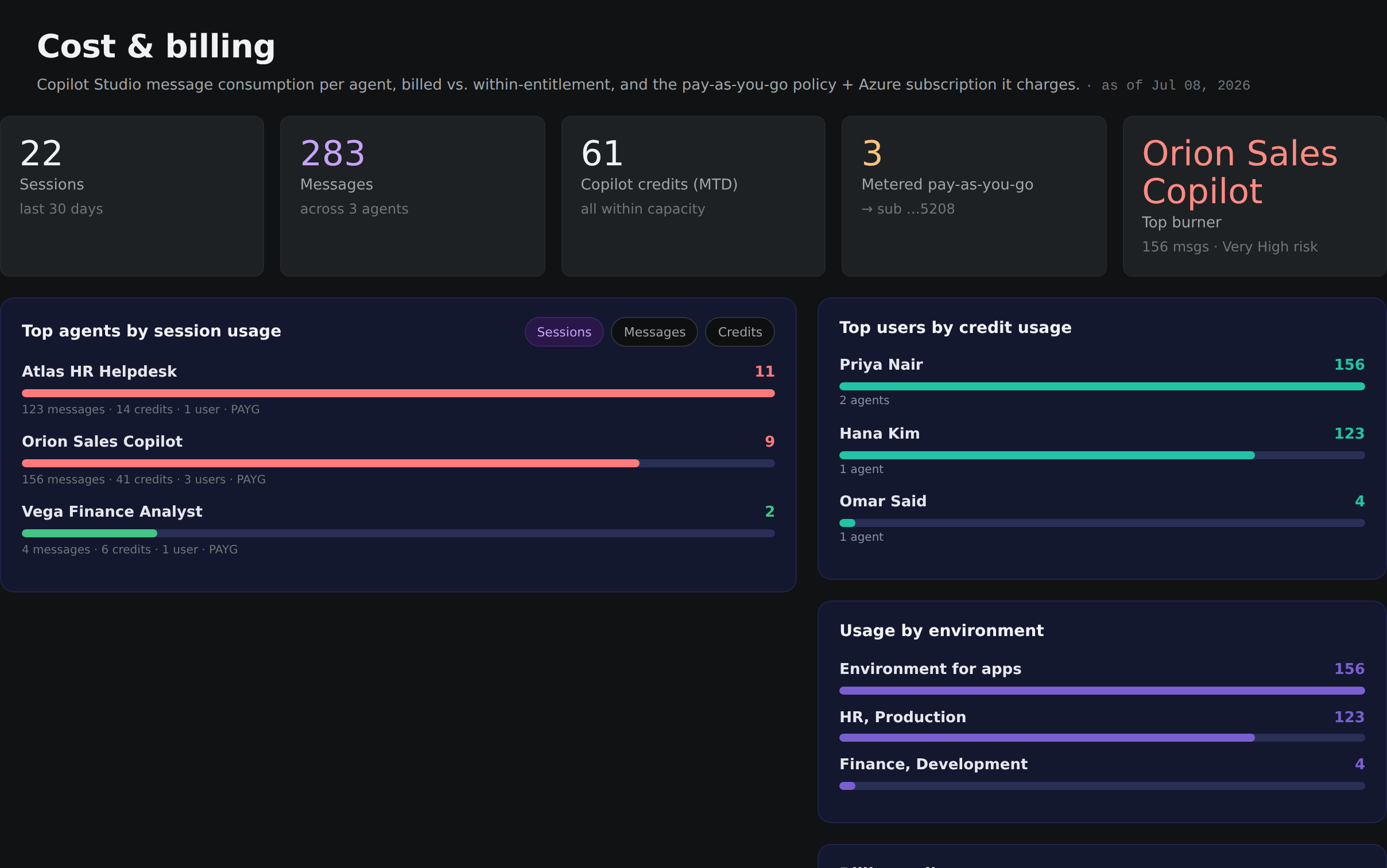Screen dimensions: 1387x868
Task: Click the Atlas HR Helpdesk usage bar
Action: (398, 393)
